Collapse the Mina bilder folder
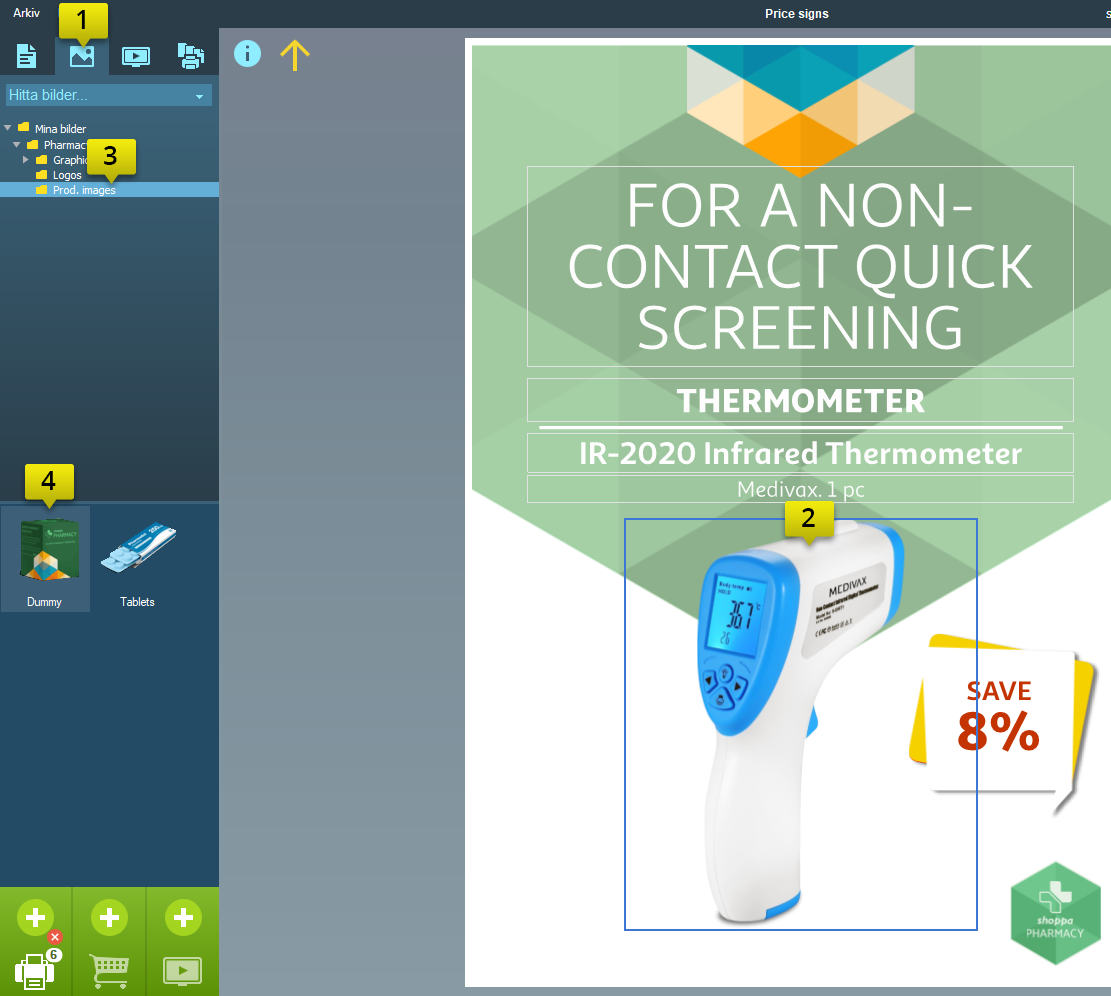Viewport: 1111px width, 996px height. click(x=9, y=128)
